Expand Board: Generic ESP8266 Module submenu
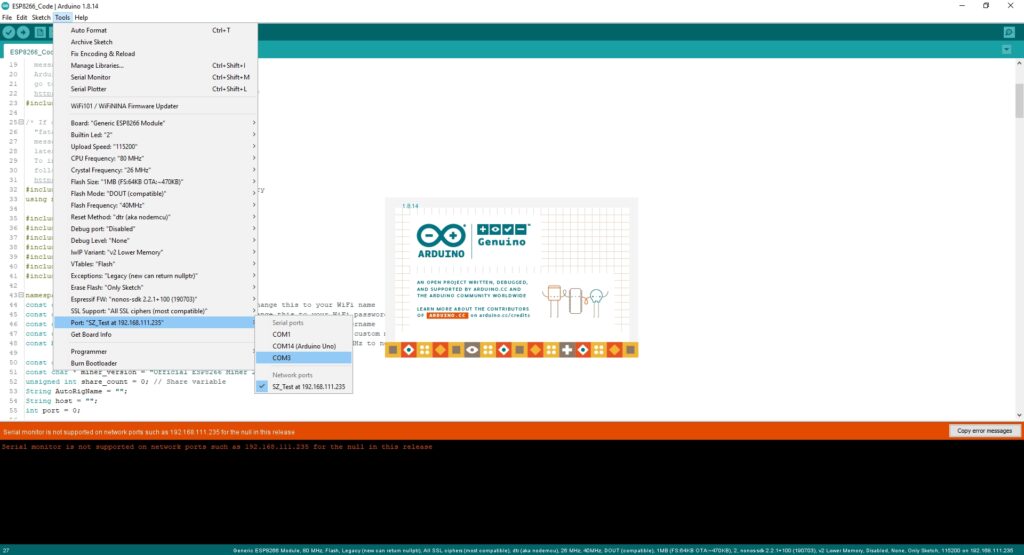The width and height of the screenshot is (1024, 555). click(x=155, y=123)
